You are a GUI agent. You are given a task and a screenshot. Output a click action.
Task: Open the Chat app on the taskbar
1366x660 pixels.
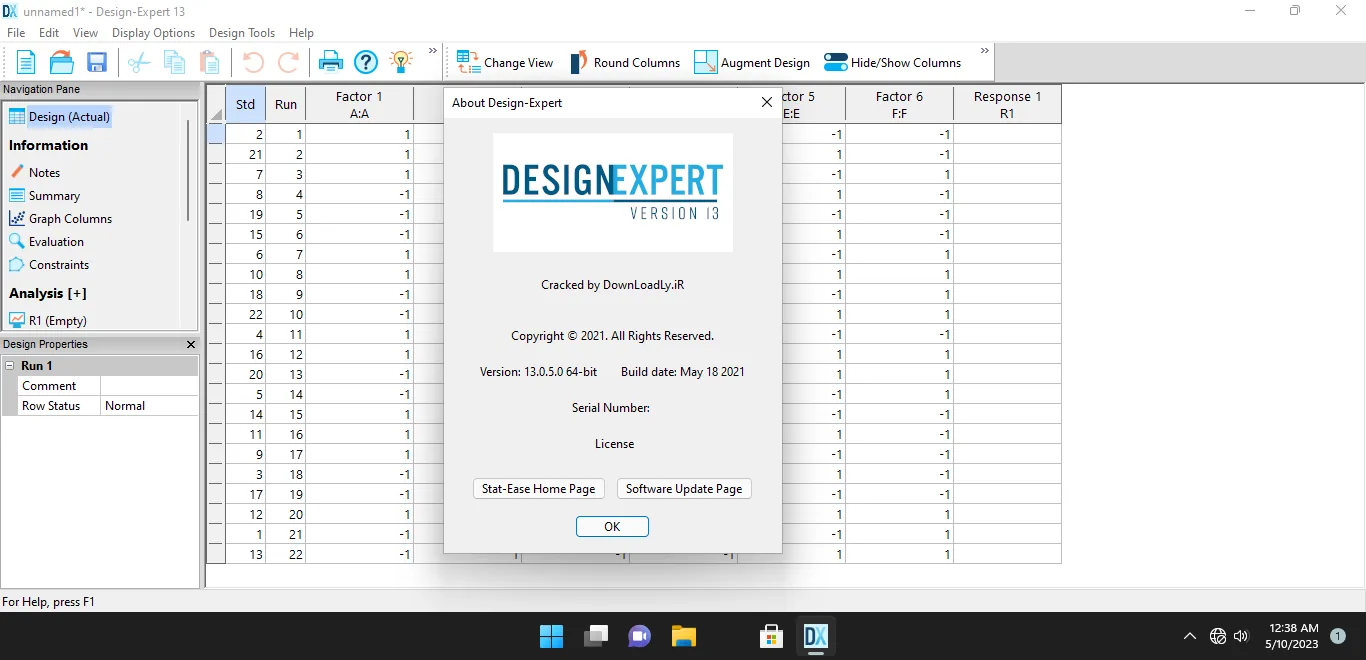[640, 636]
